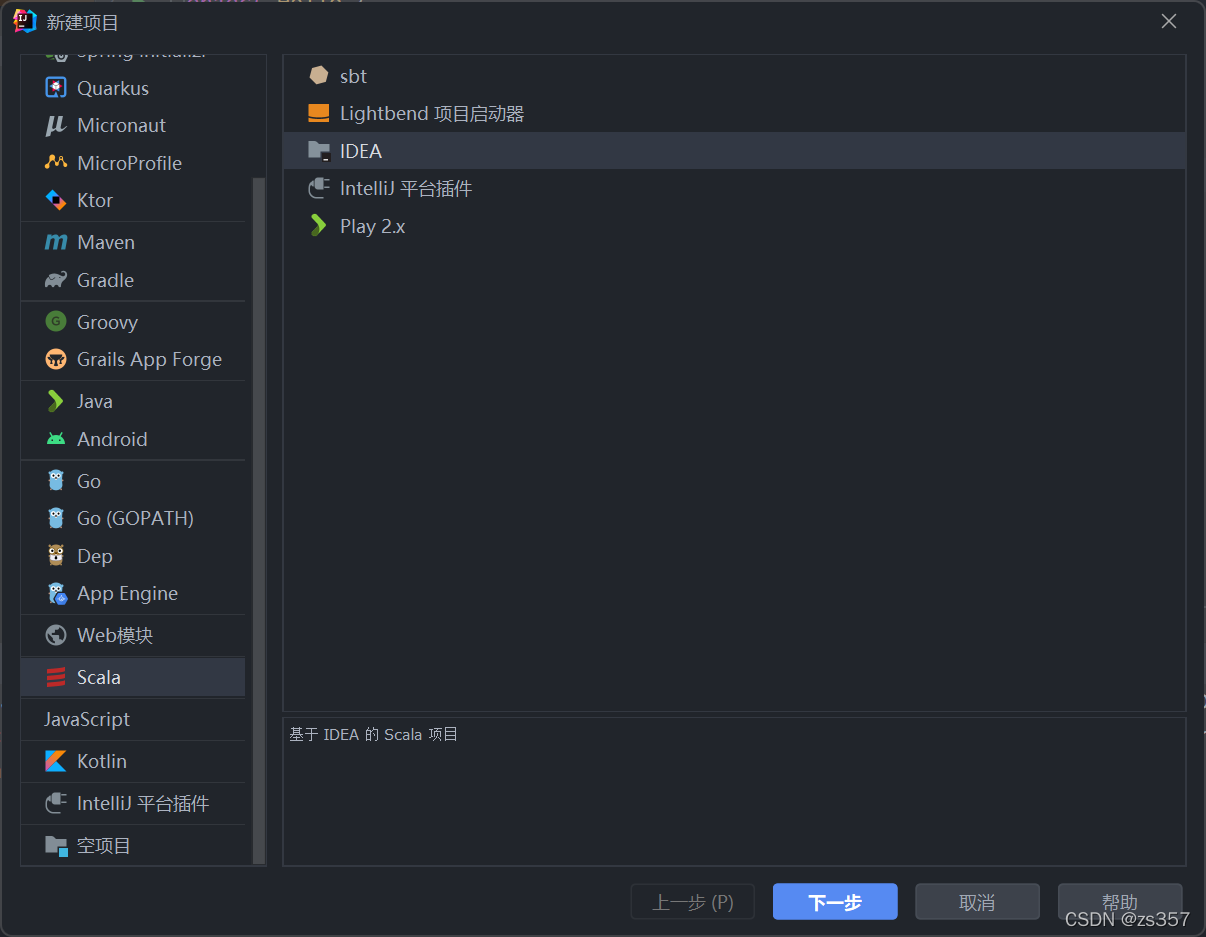The height and width of the screenshot is (937, 1206).
Task: Select Go (GOPATH) entry text
Action: coord(135,518)
